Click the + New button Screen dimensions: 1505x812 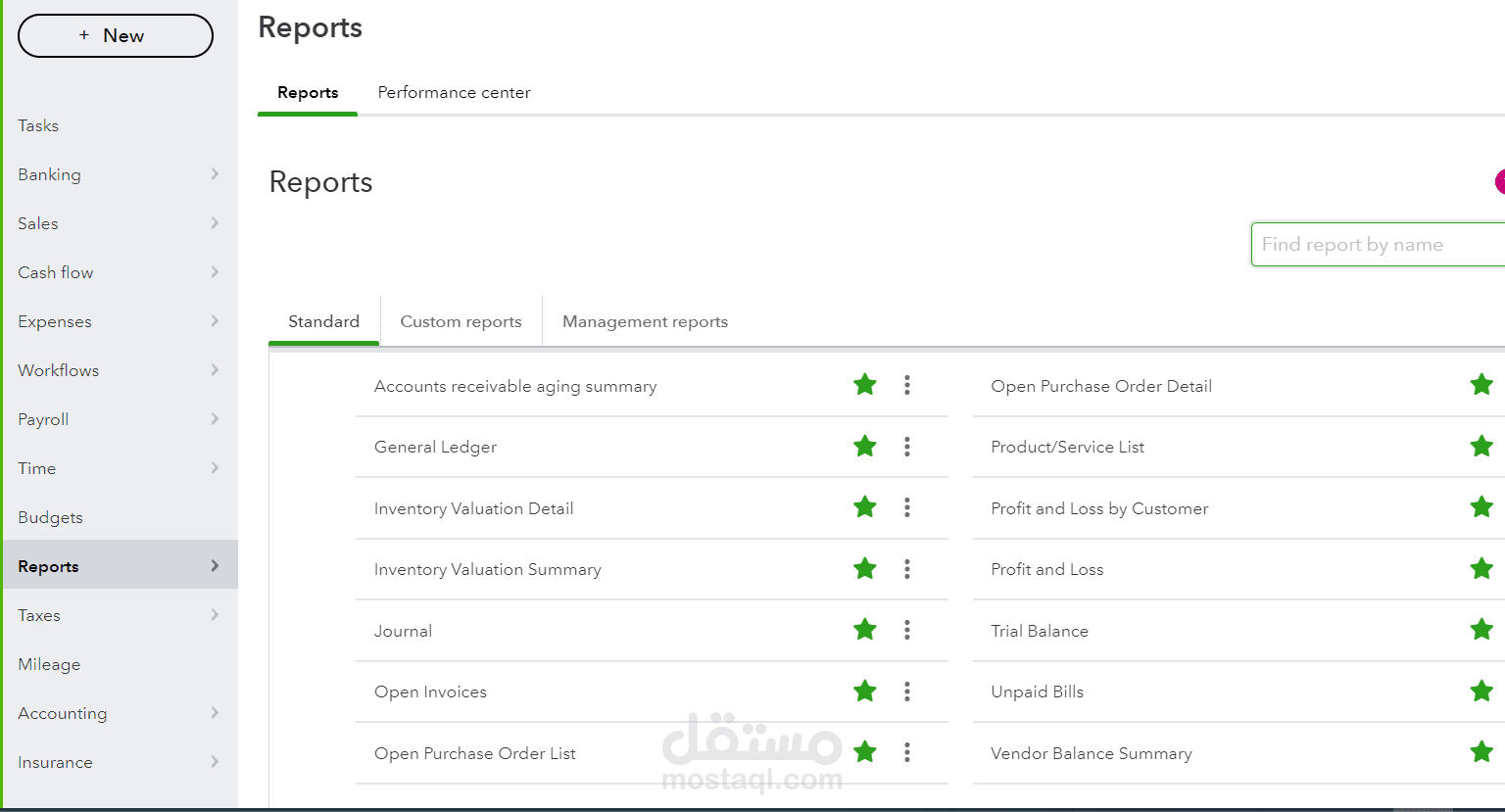115,35
